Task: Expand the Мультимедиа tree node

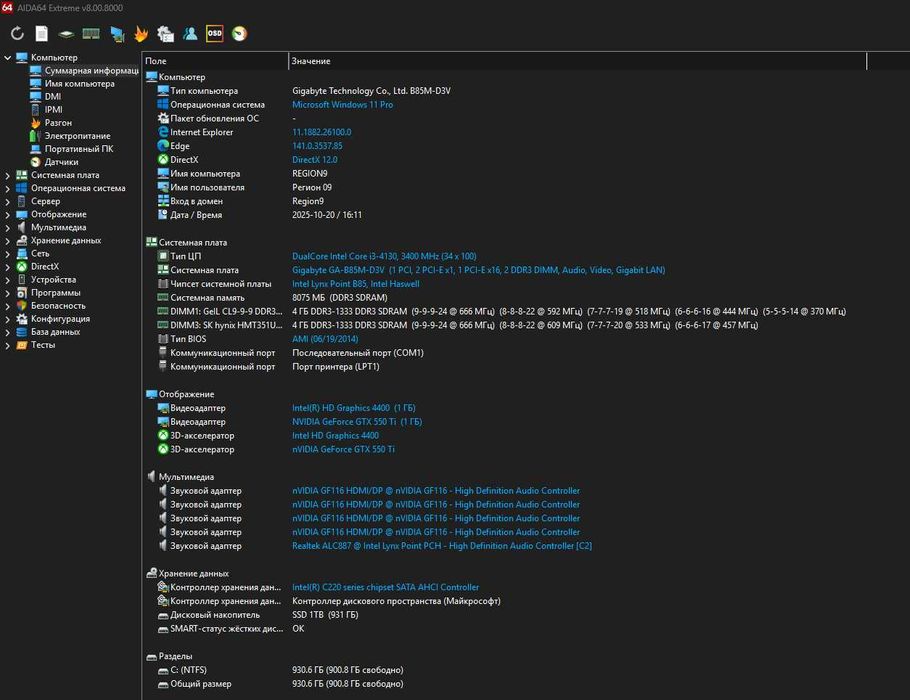Action: pos(8,228)
